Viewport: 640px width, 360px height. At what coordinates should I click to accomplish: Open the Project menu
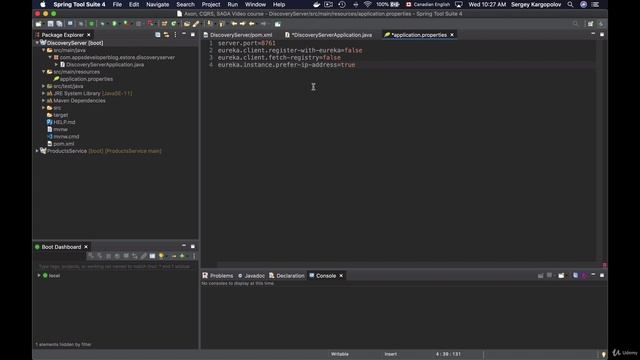tap(211, 4)
